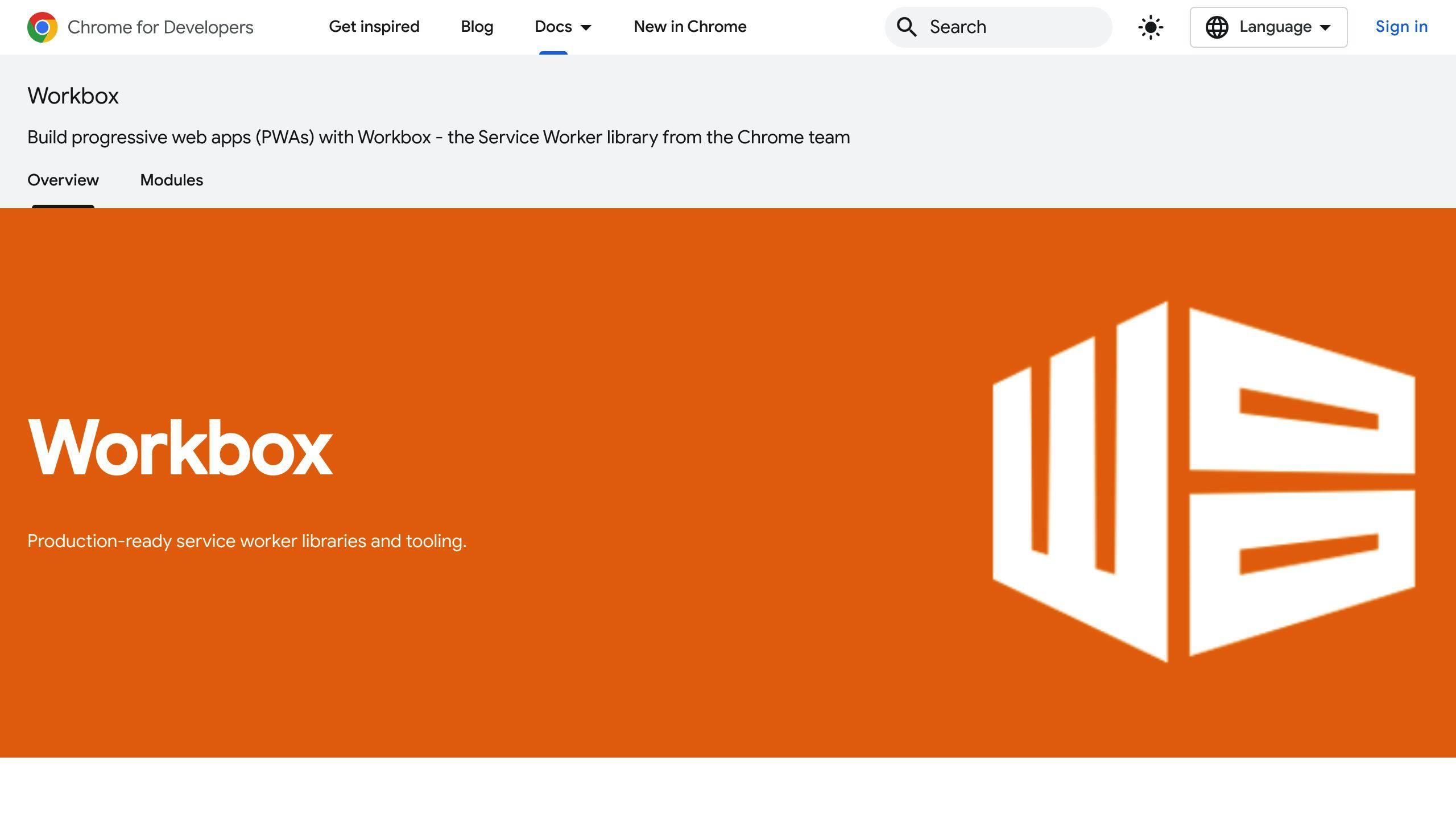Select the Overview tab
Image resolution: width=1456 pixels, height=819 pixels.
[63, 180]
